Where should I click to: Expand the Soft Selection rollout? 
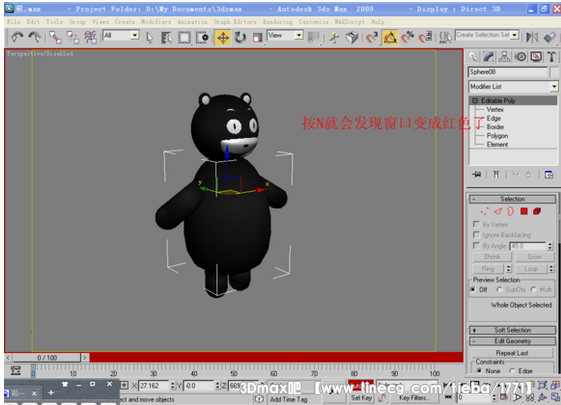point(513,330)
